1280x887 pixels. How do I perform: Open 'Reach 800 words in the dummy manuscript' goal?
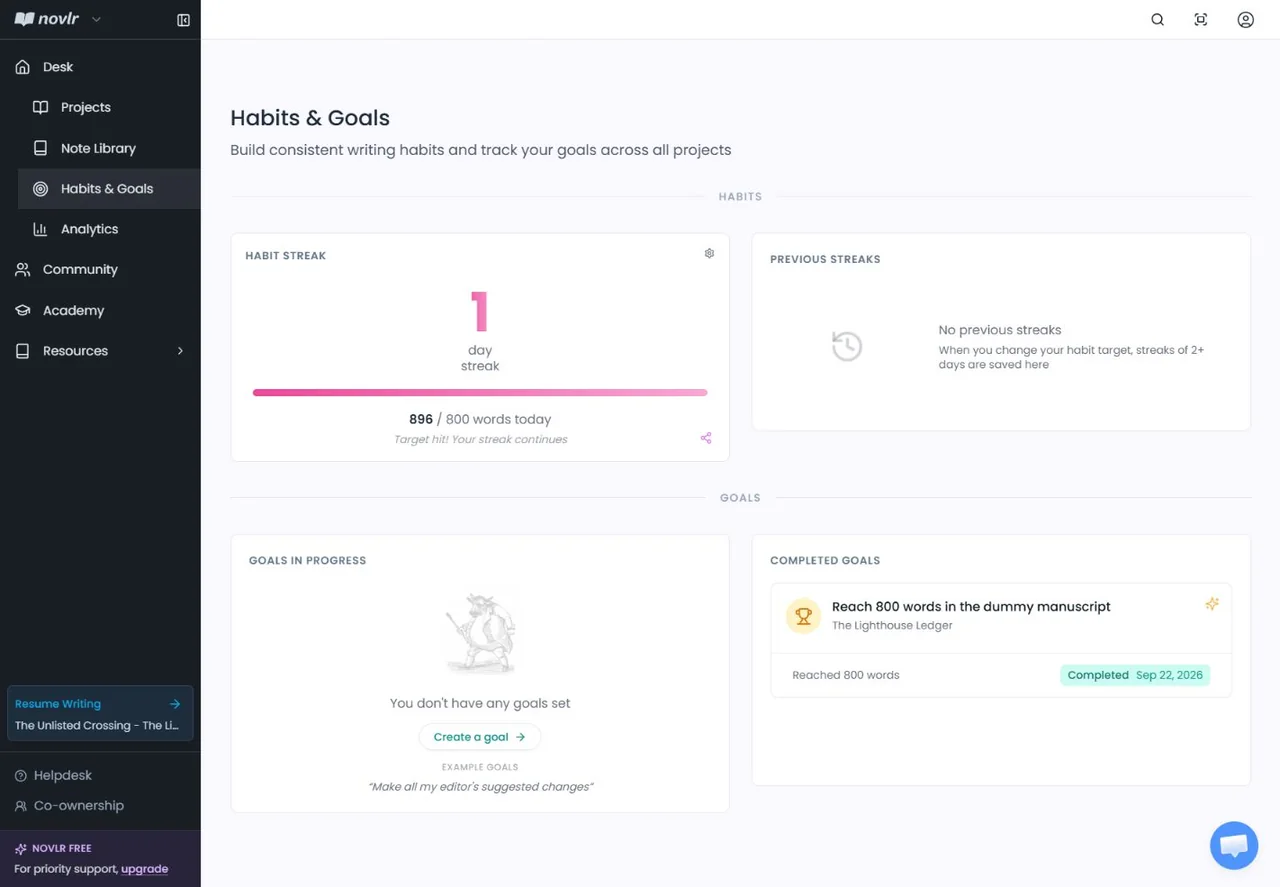coord(971,607)
